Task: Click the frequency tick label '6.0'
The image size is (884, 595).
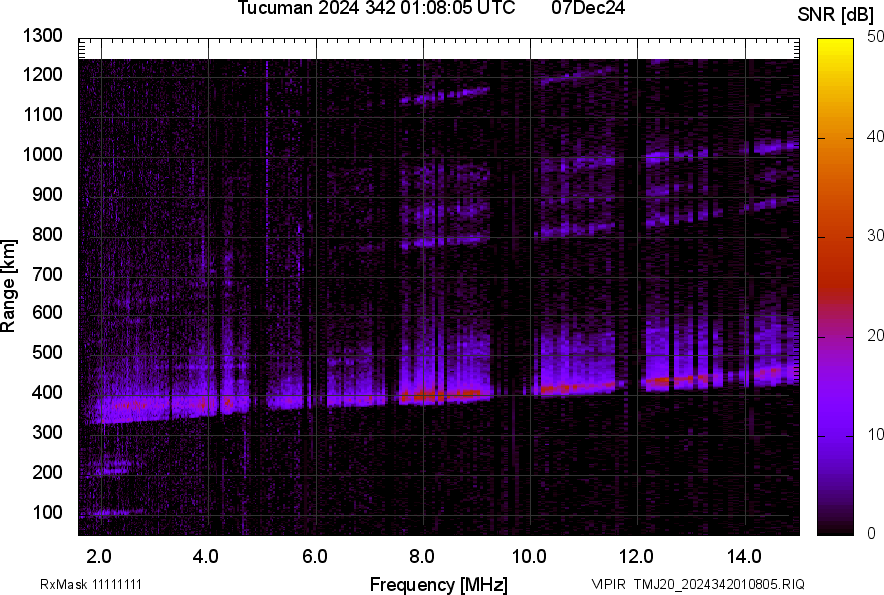Action: pos(315,557)
